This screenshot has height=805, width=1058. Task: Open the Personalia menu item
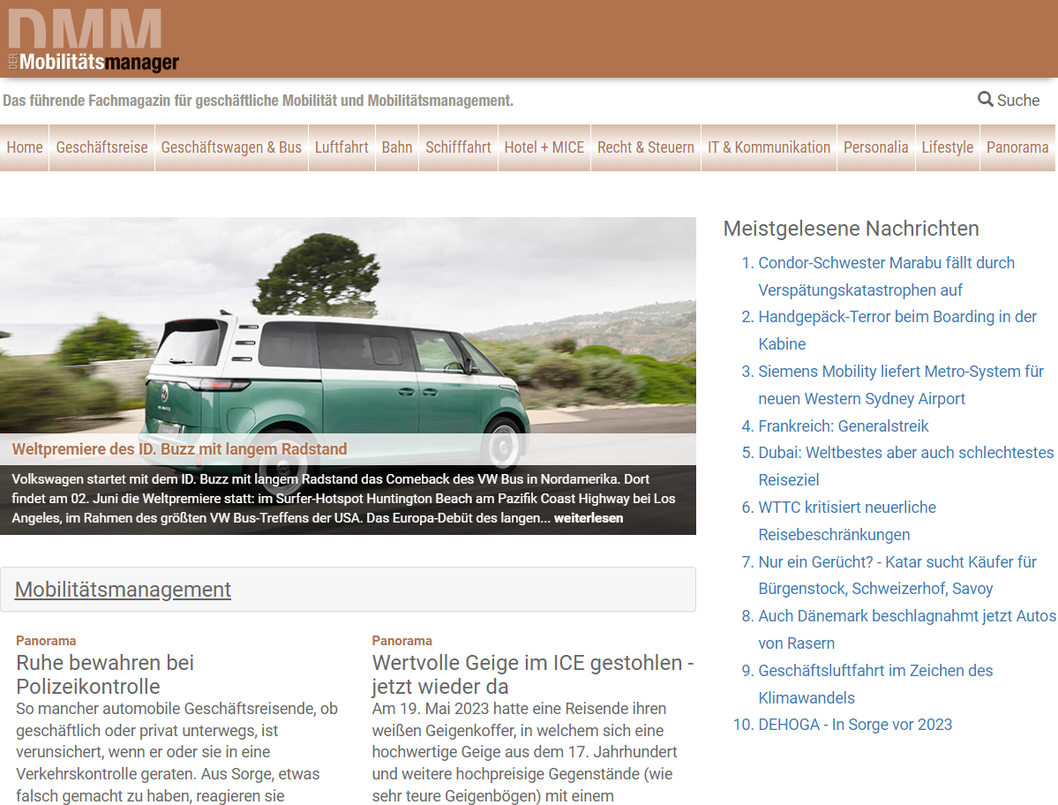[x=876, y=147]
